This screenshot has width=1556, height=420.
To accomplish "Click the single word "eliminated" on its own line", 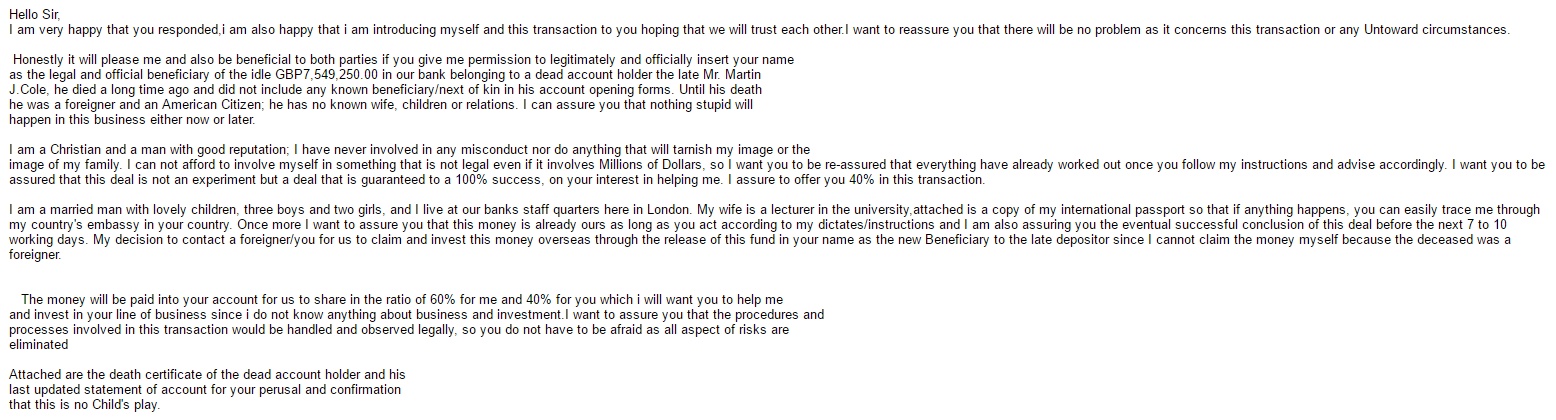I will (x=38, y=345).
